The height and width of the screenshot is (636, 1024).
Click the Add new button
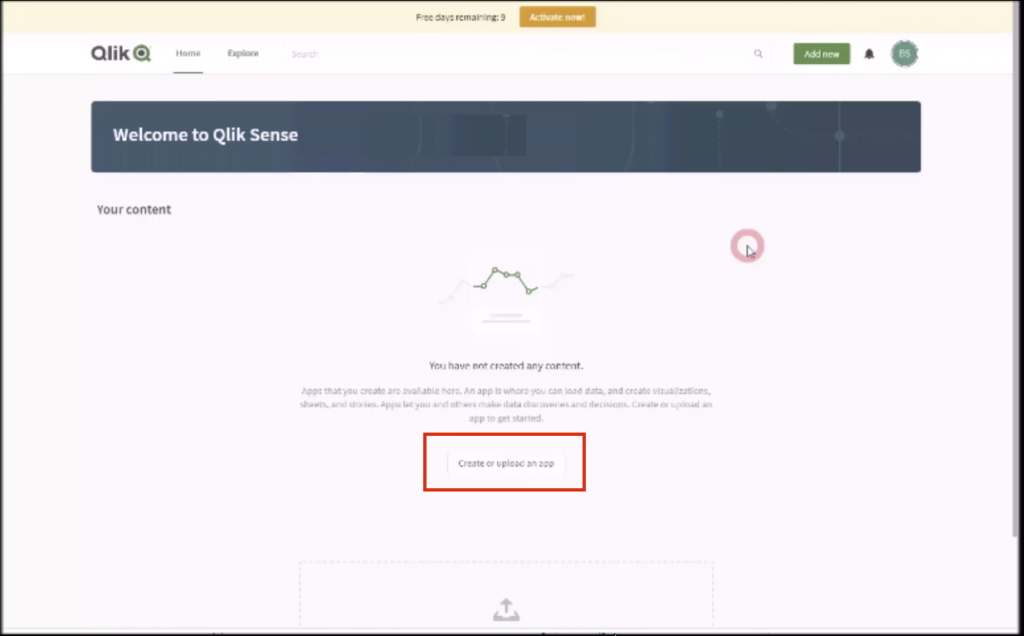click(822, 54)
